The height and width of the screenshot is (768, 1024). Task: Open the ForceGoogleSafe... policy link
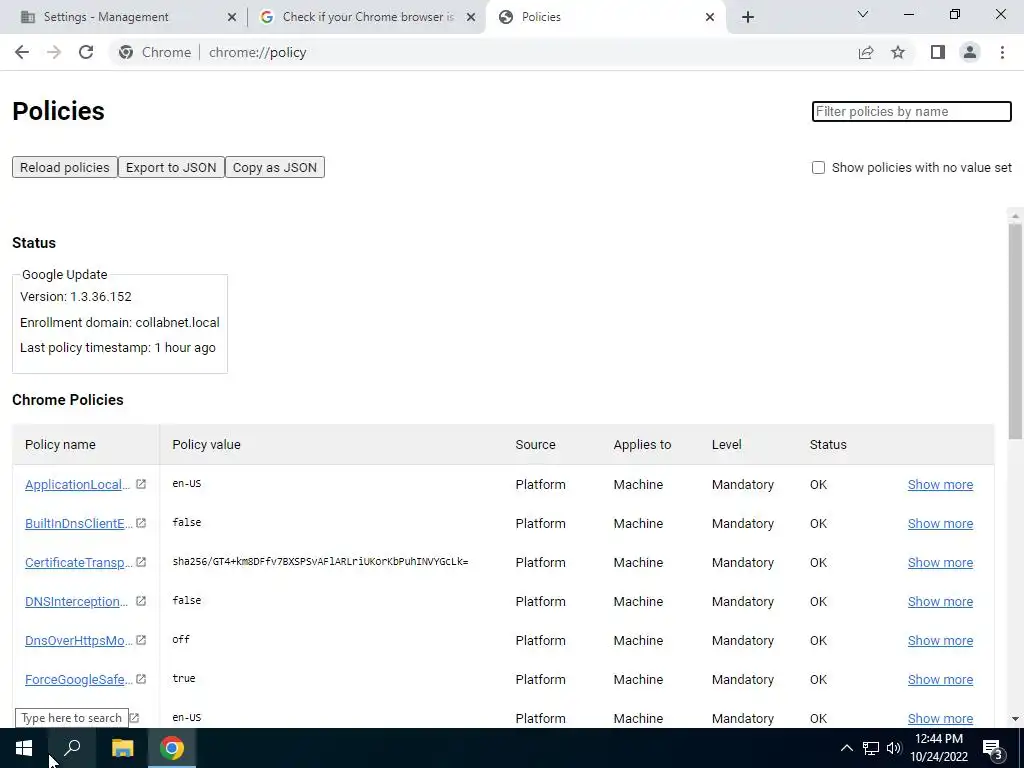click(x=78, y=680)
